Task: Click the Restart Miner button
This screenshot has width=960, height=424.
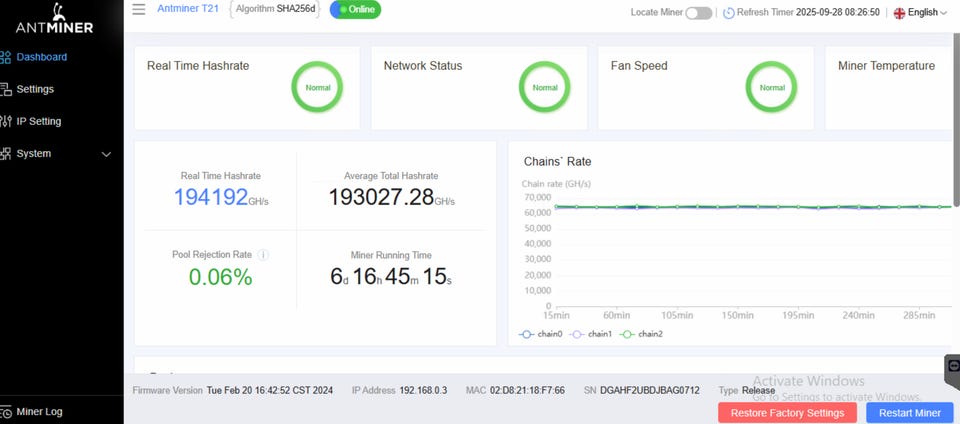Action: [910, 413]
